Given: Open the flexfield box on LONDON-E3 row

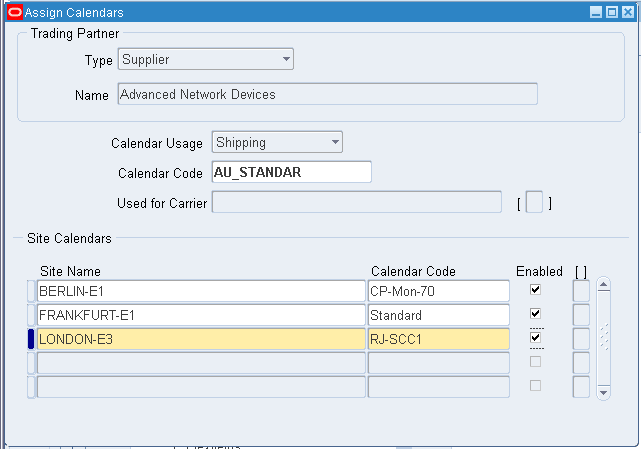Looking at the screenshot, I should 581,339.
